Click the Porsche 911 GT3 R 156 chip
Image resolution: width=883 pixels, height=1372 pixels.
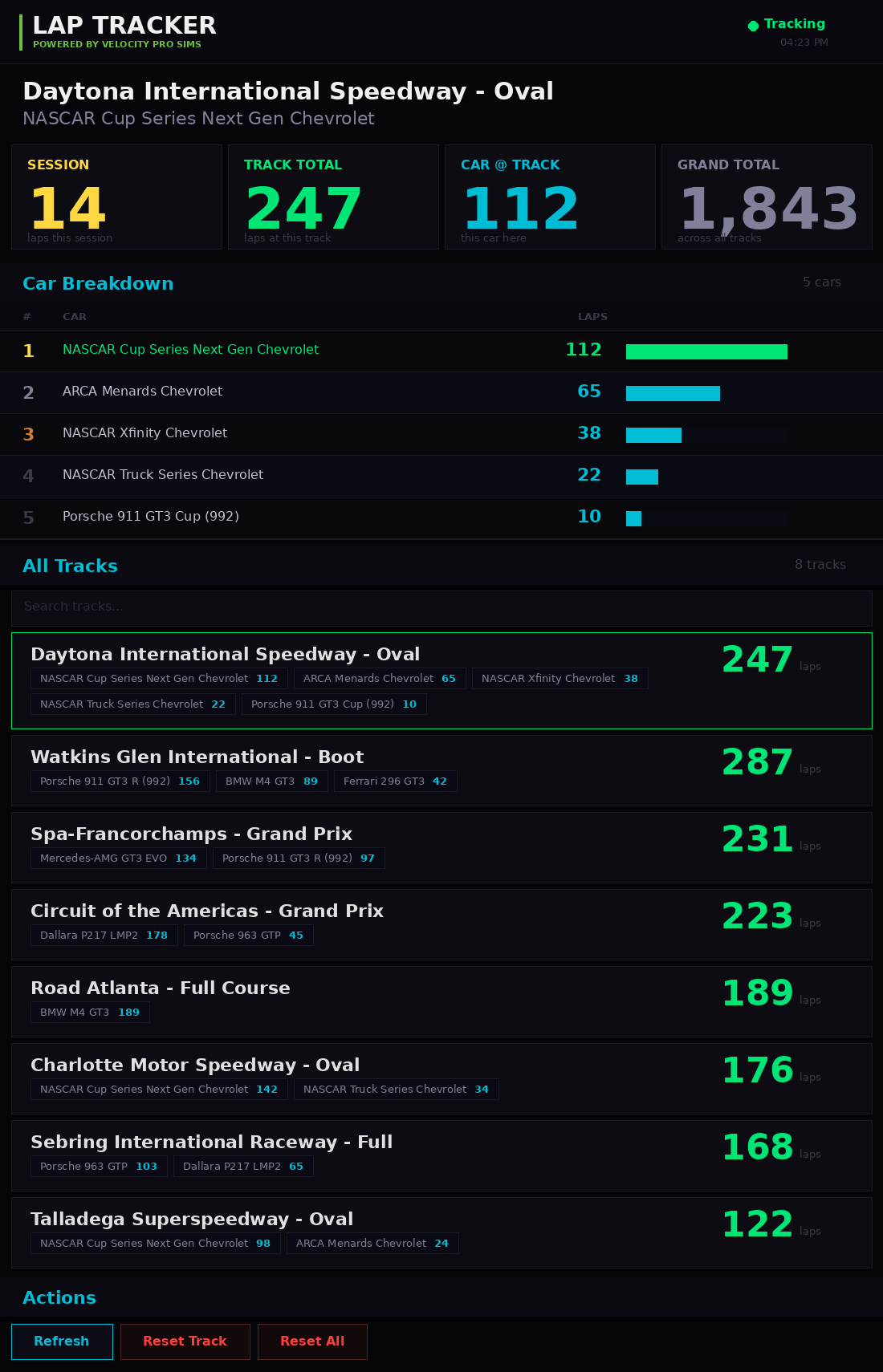pos(120,781)
